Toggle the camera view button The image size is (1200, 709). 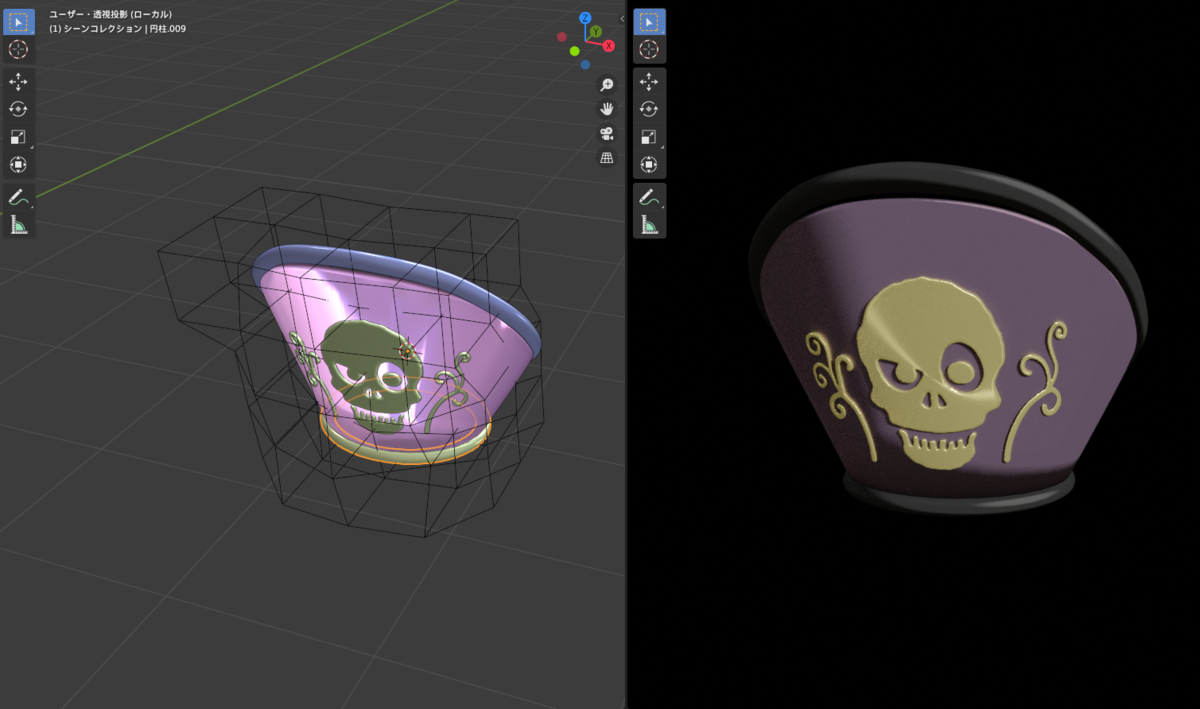tap(606, 133)
